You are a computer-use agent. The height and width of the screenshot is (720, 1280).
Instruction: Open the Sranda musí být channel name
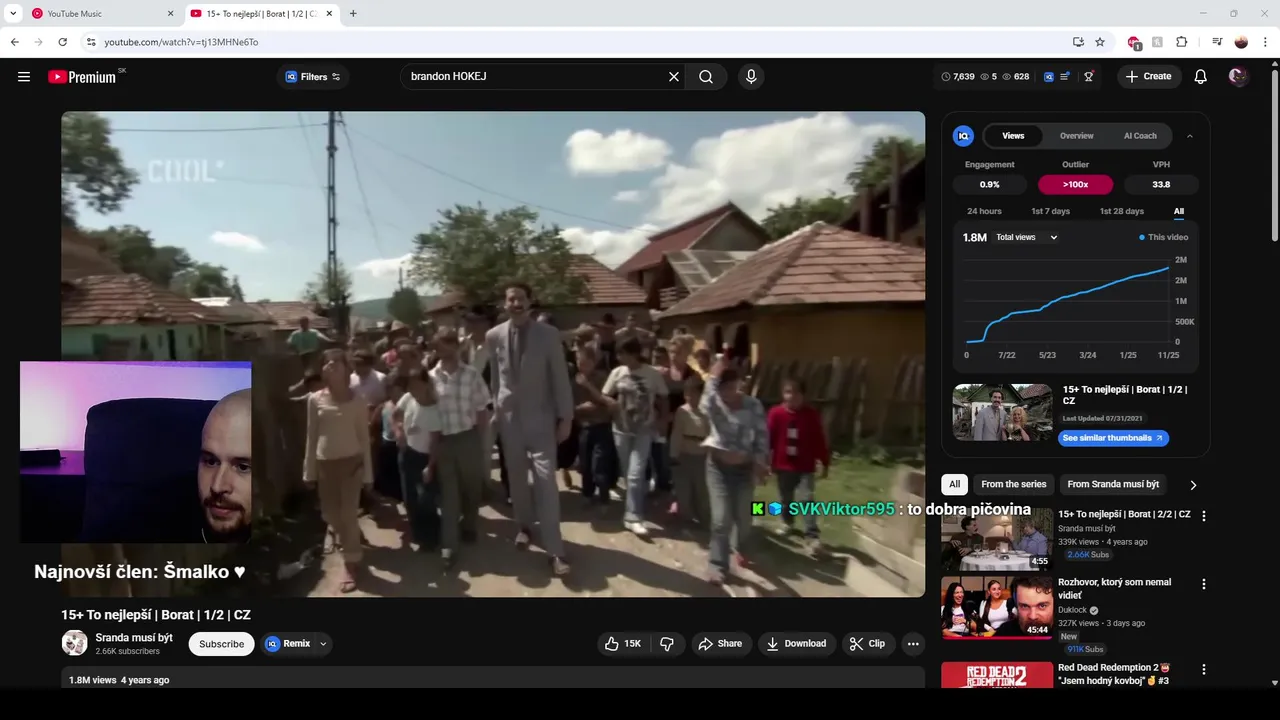(x=134, y=638)
